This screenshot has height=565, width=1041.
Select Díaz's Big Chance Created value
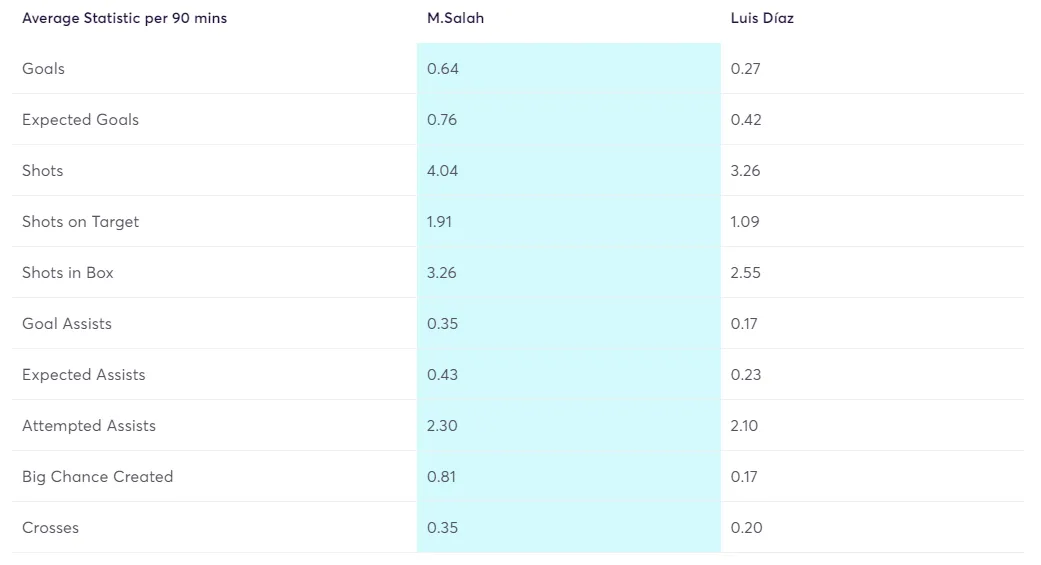click(x=744, y=477)
